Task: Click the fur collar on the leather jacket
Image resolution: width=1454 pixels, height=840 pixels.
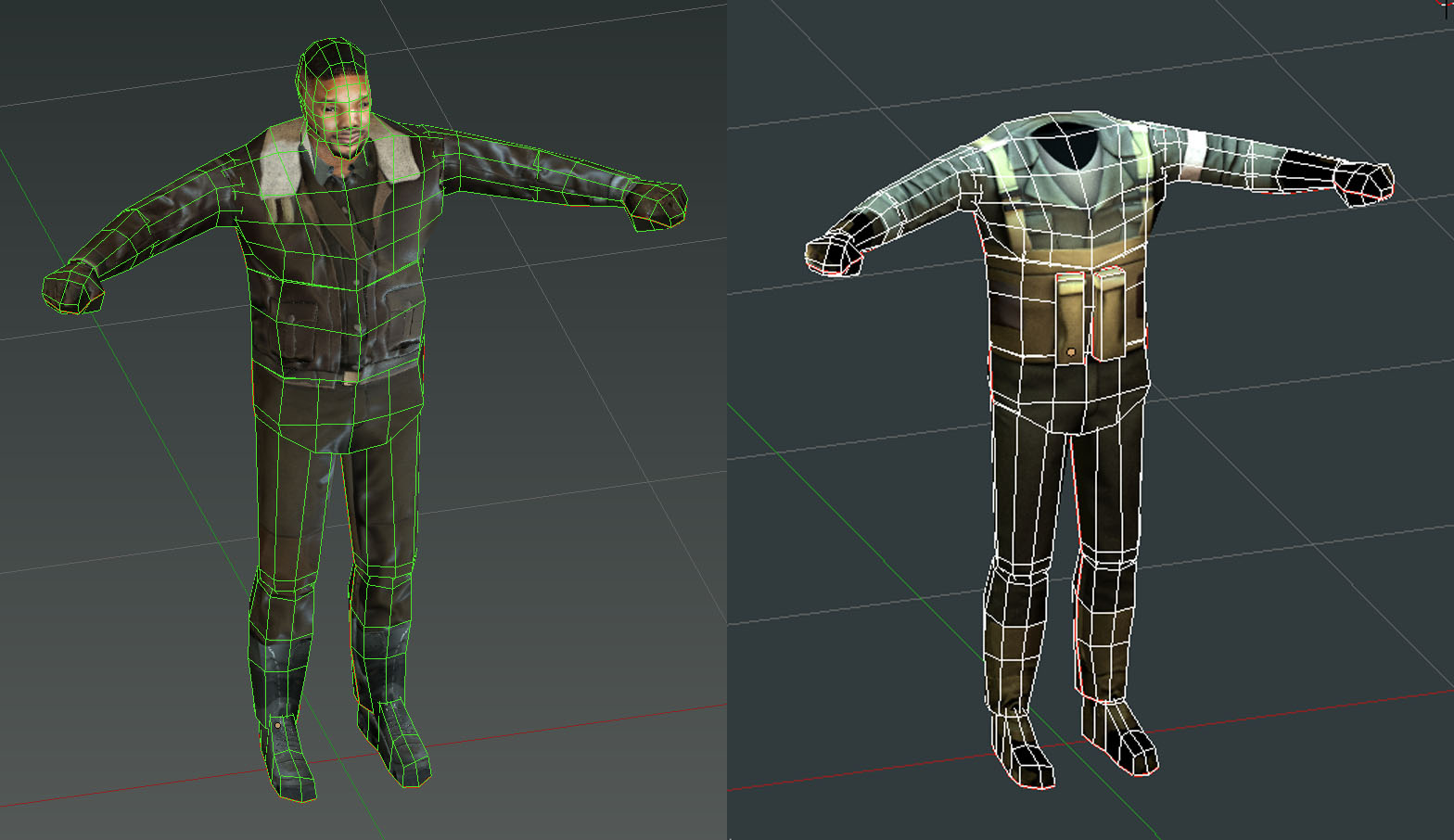Action: click(x=281, y=161)
